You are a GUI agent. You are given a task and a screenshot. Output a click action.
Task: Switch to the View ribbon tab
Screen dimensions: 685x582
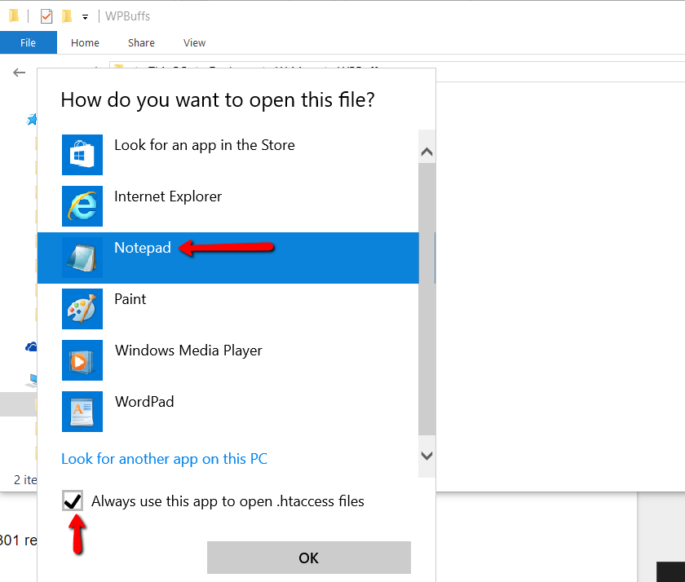(195, 43)
